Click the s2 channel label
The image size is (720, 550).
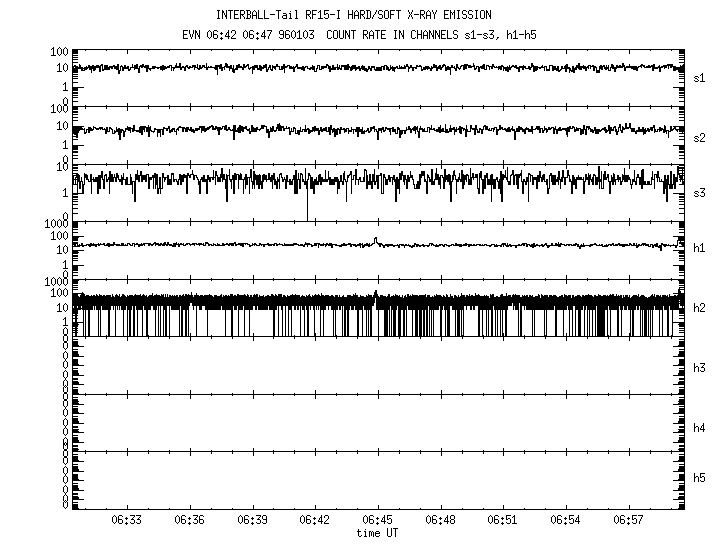(x=700, y=137)
